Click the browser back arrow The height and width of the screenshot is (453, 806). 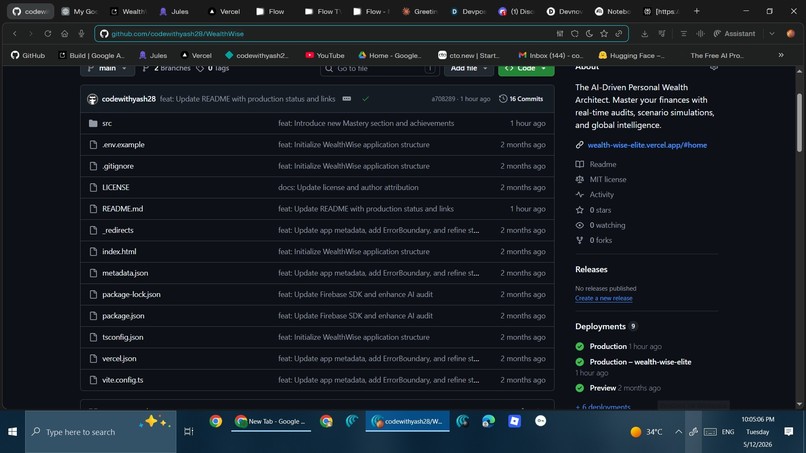pyautogui.click(x=15, y=33)
